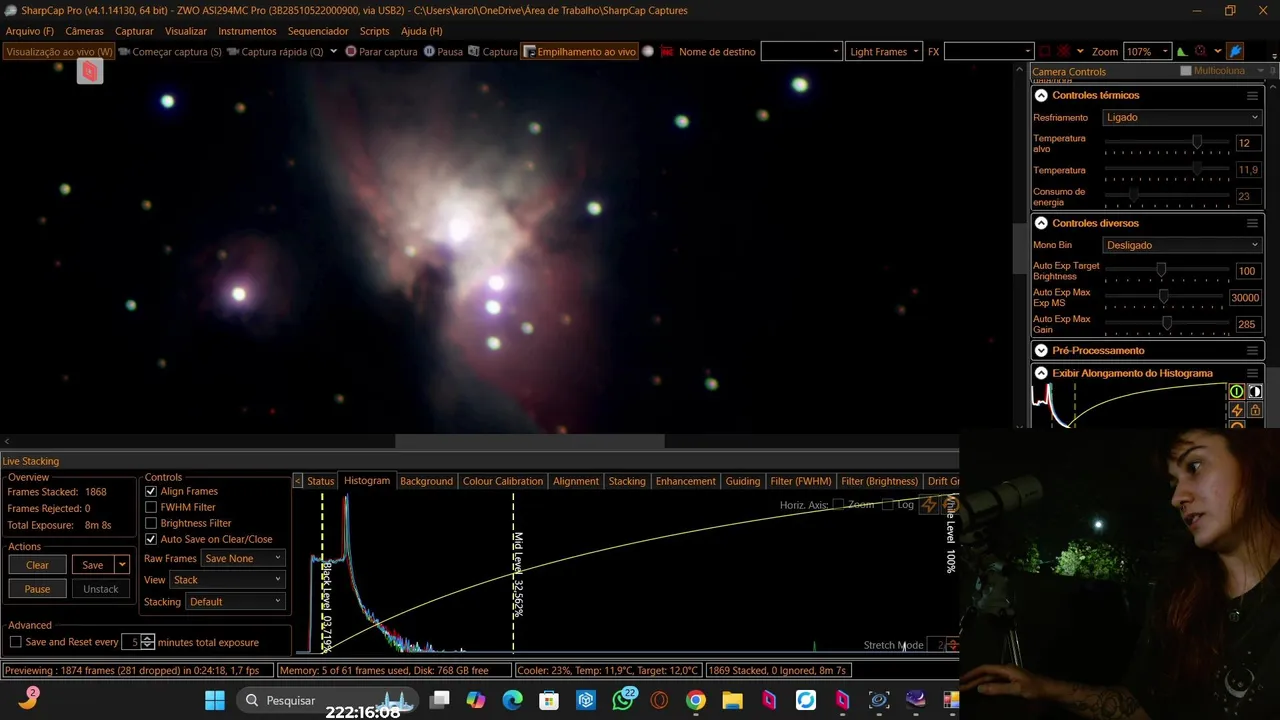
Task: Open Microsoft Store from the taskbar
Action: 549,700
